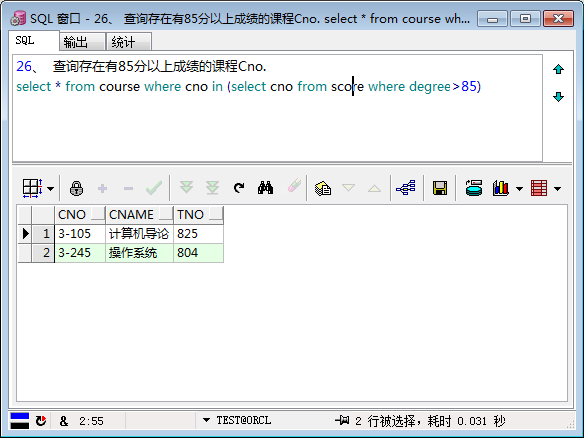This screenshot has width=584, height=438.
Task: Switch to the 统计 tab
Action: (x=129, y=42)
